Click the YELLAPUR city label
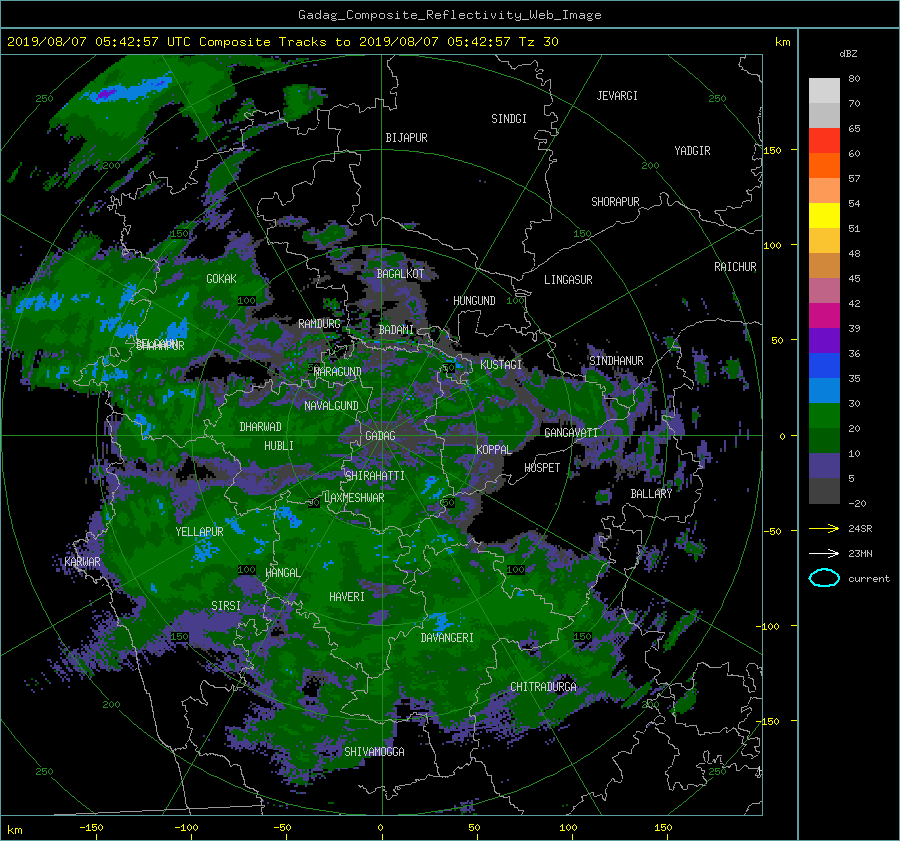 coord(199,532)
